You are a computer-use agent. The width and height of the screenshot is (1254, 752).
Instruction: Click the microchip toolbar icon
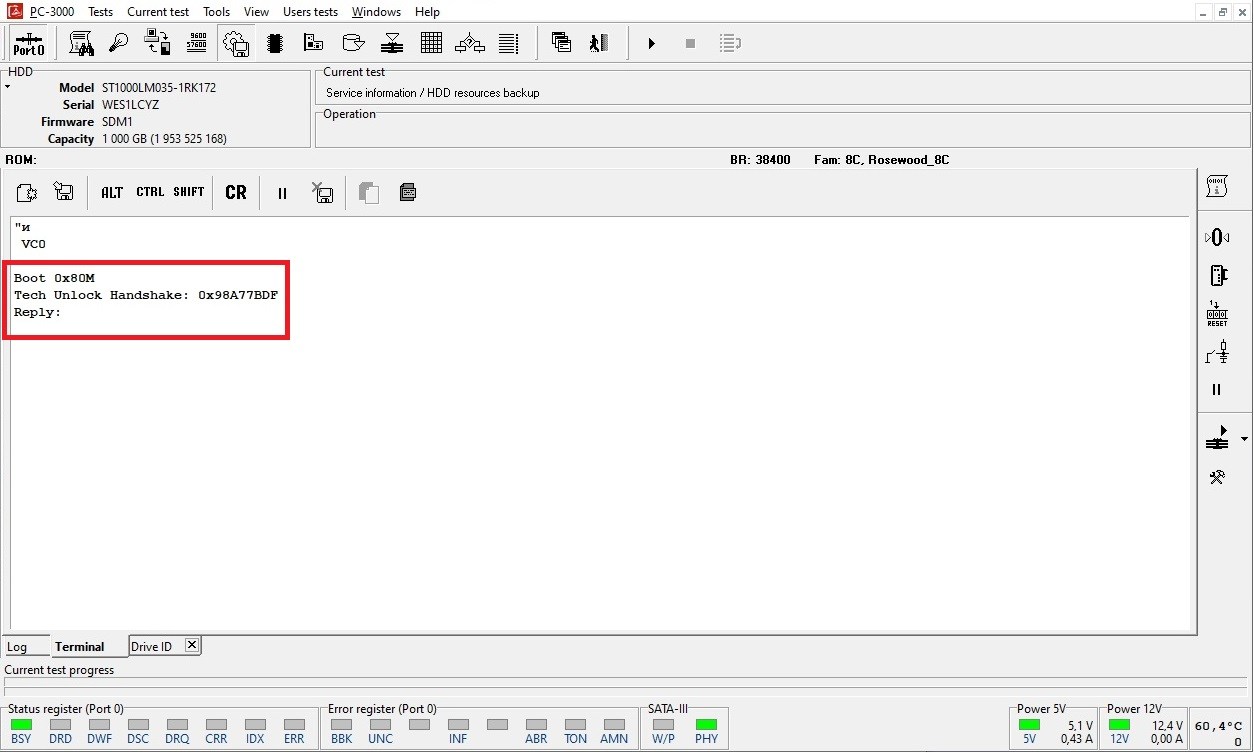275,43
